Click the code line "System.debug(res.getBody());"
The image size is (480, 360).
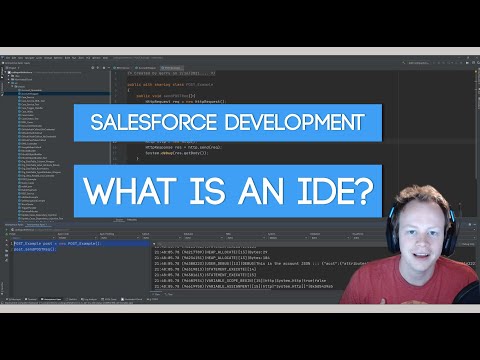pyautogui.click(x=177, y=153)
